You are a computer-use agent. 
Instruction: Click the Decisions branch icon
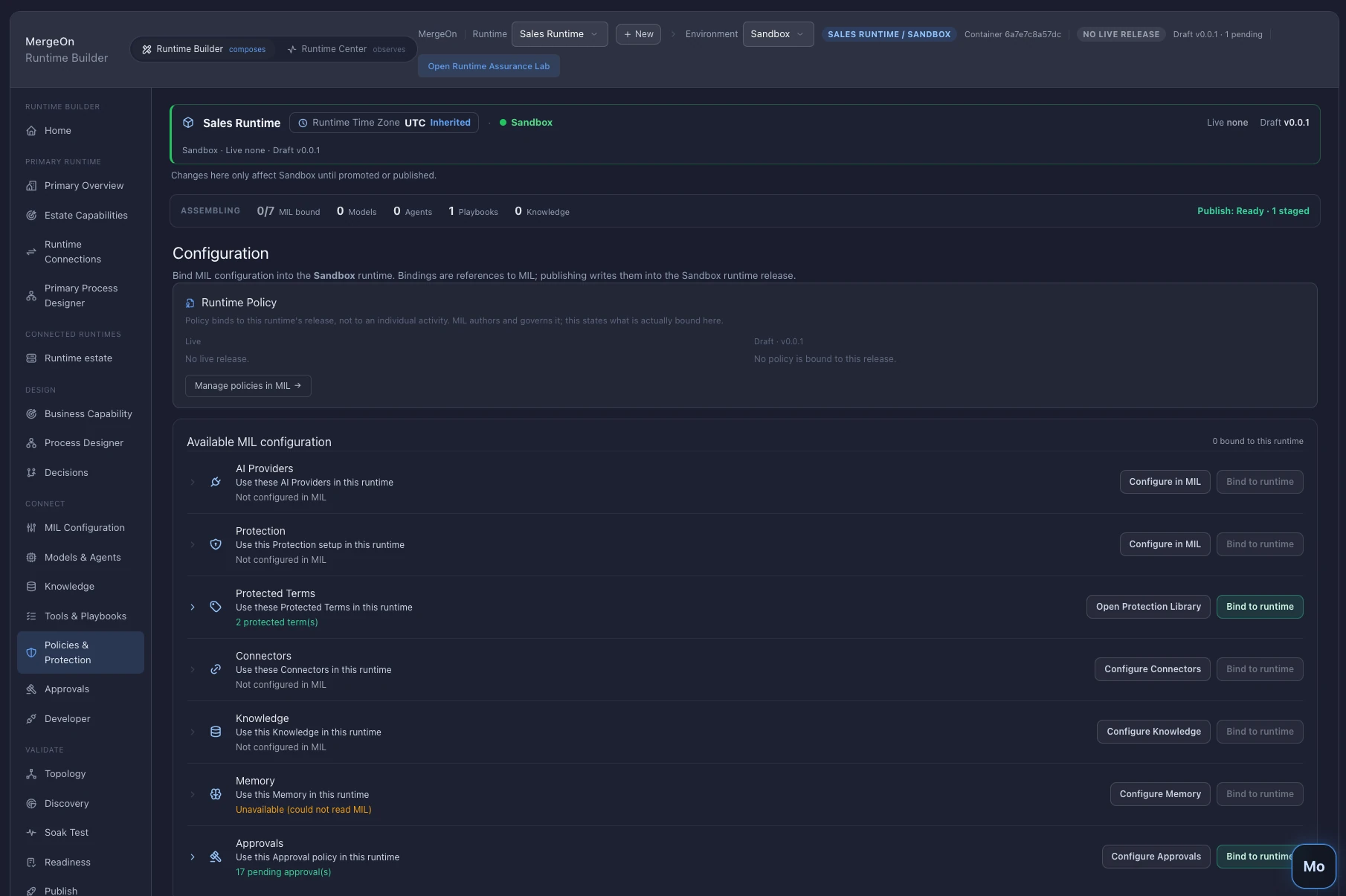[x=31, y=473]
